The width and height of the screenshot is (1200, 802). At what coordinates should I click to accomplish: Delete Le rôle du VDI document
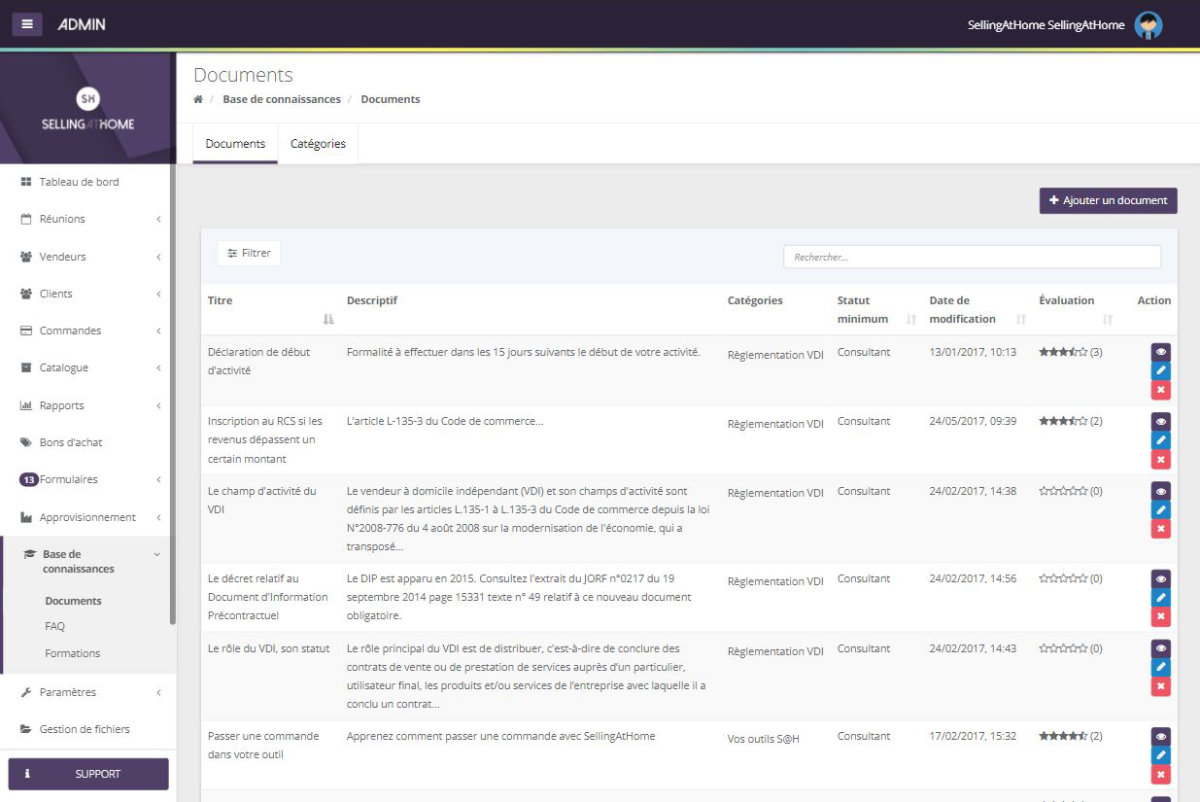1161,686
